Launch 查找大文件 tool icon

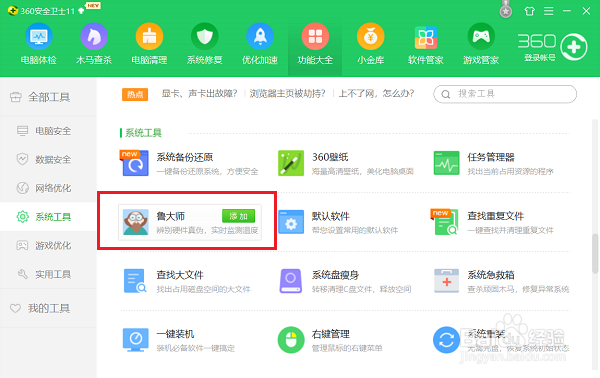point(135,281)
